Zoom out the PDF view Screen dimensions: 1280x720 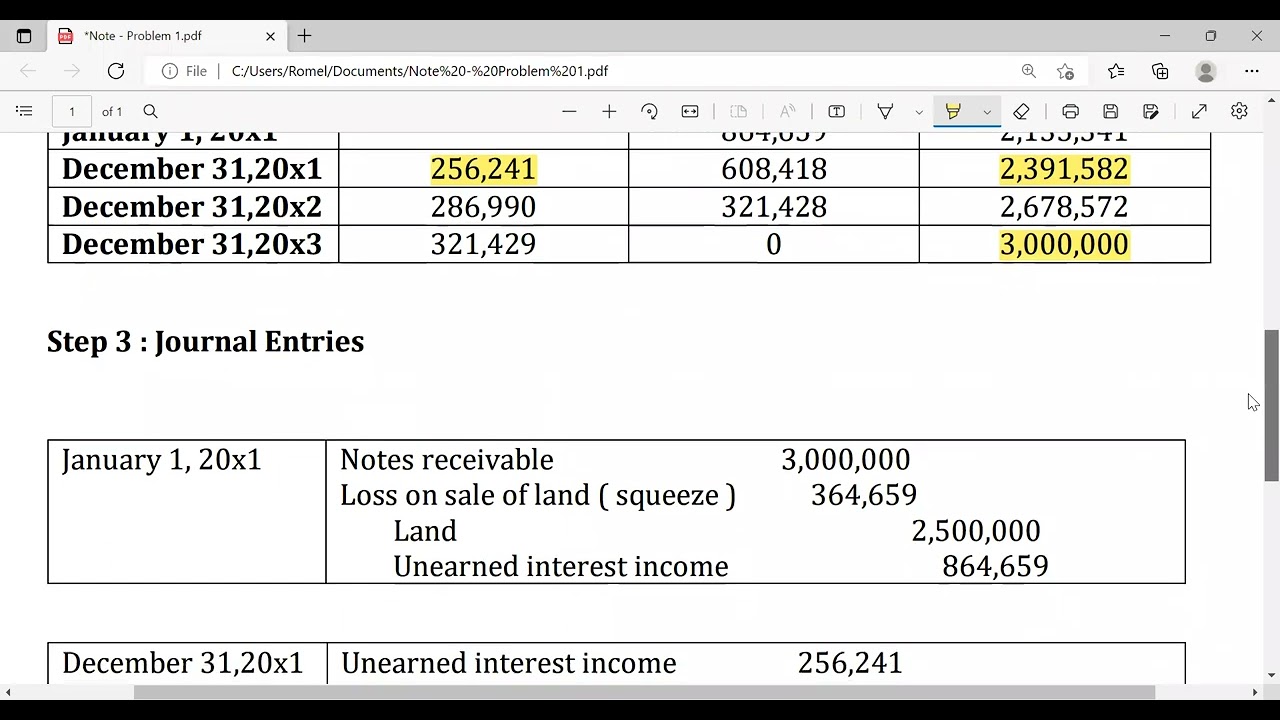(569, 111)
